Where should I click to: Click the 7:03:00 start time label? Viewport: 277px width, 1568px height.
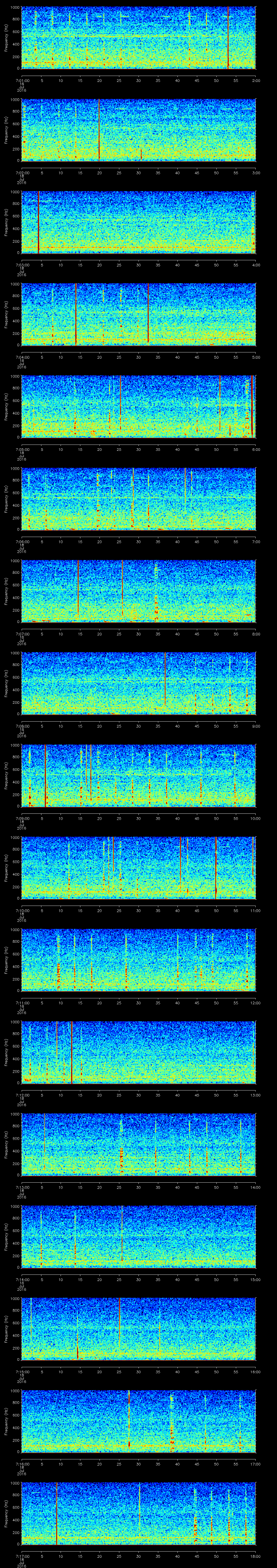coord(22,265)
